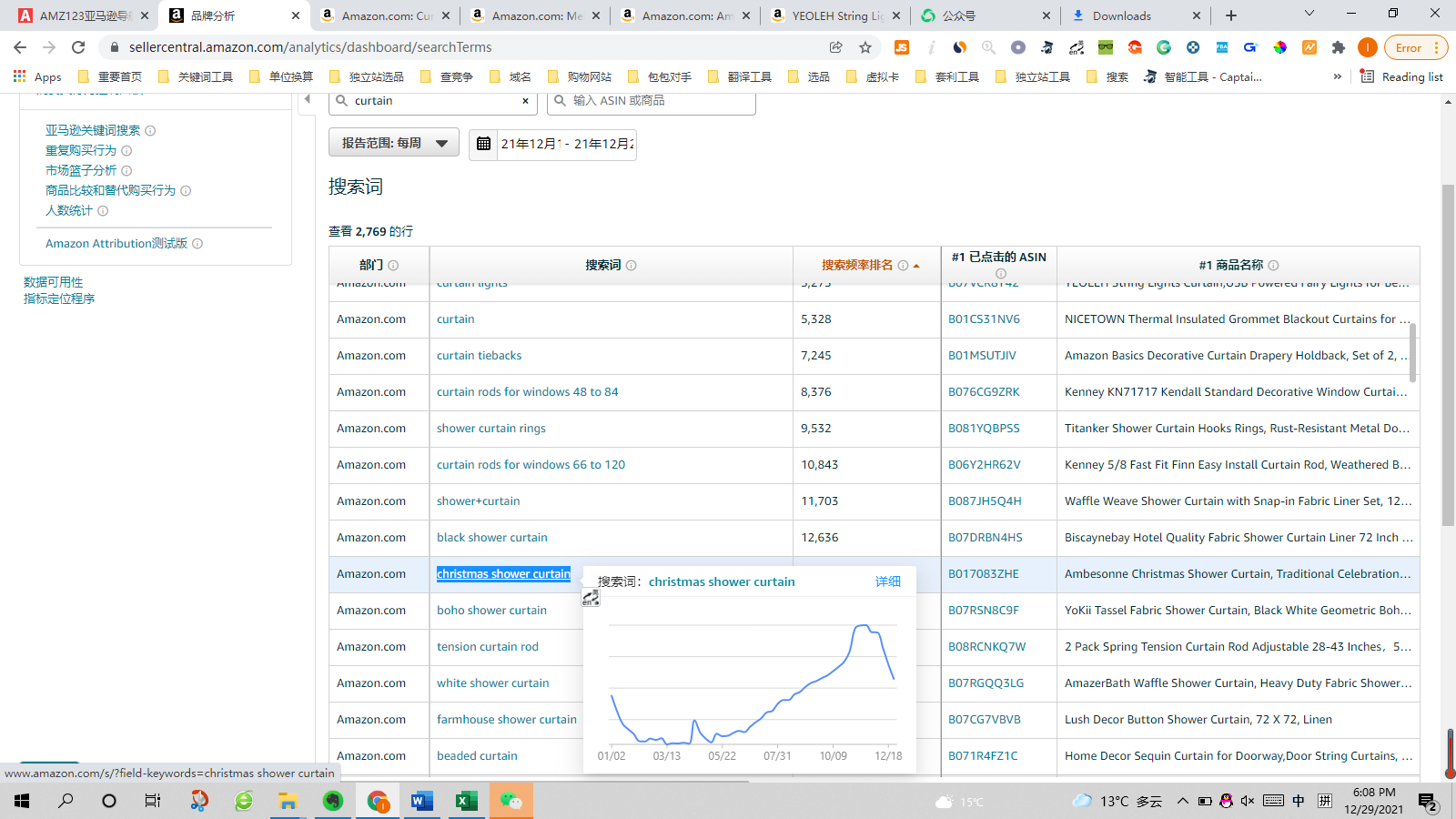Expand the hidden bookmarks chevron
The width and height of the screenshot is (1456, 819).
1338,76
